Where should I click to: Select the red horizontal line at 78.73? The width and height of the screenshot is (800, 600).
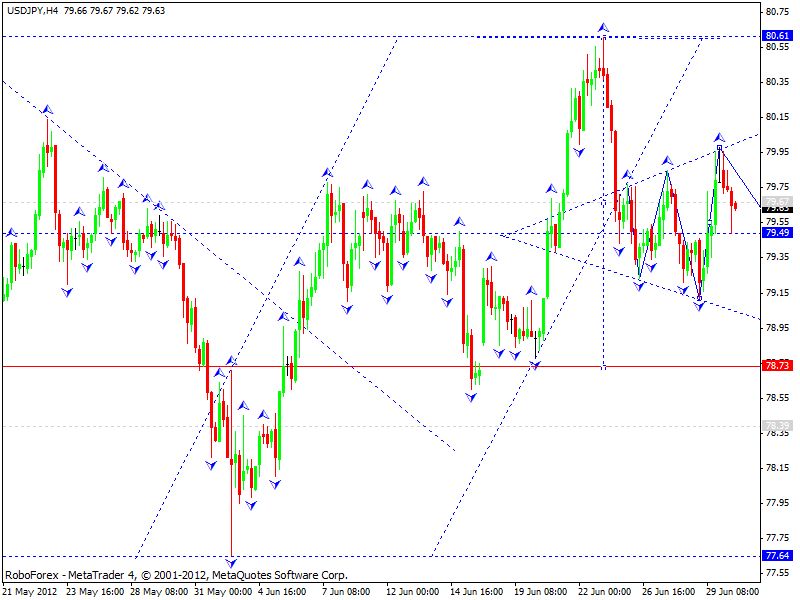pyautogui.click(x=381, y=366)
